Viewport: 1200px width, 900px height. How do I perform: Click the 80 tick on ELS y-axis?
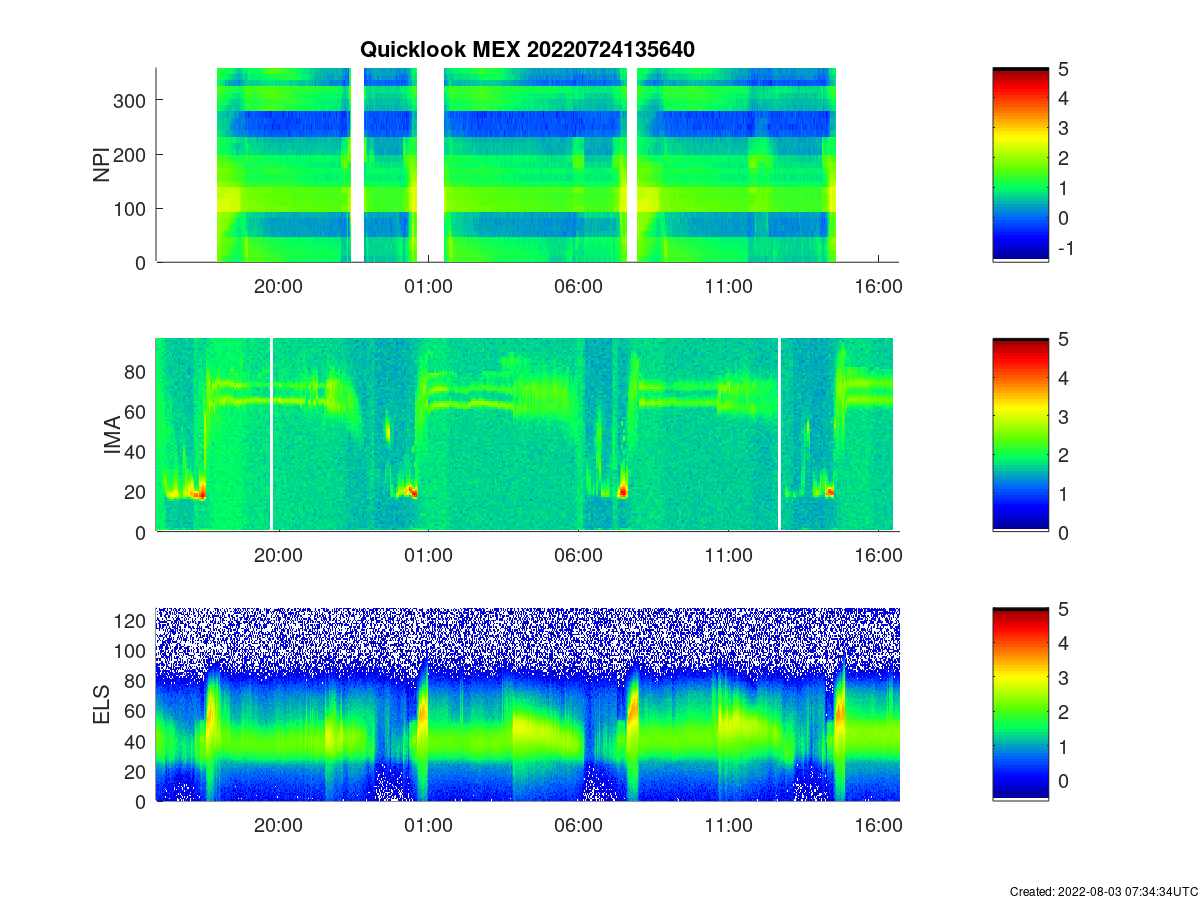click(x=137, y=681)
